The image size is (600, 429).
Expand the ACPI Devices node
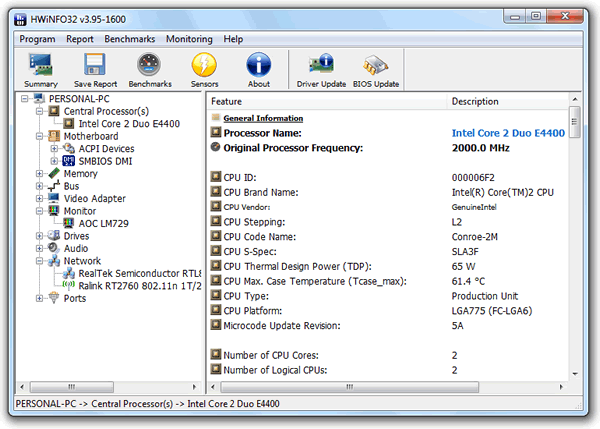[x=54, y=148]
